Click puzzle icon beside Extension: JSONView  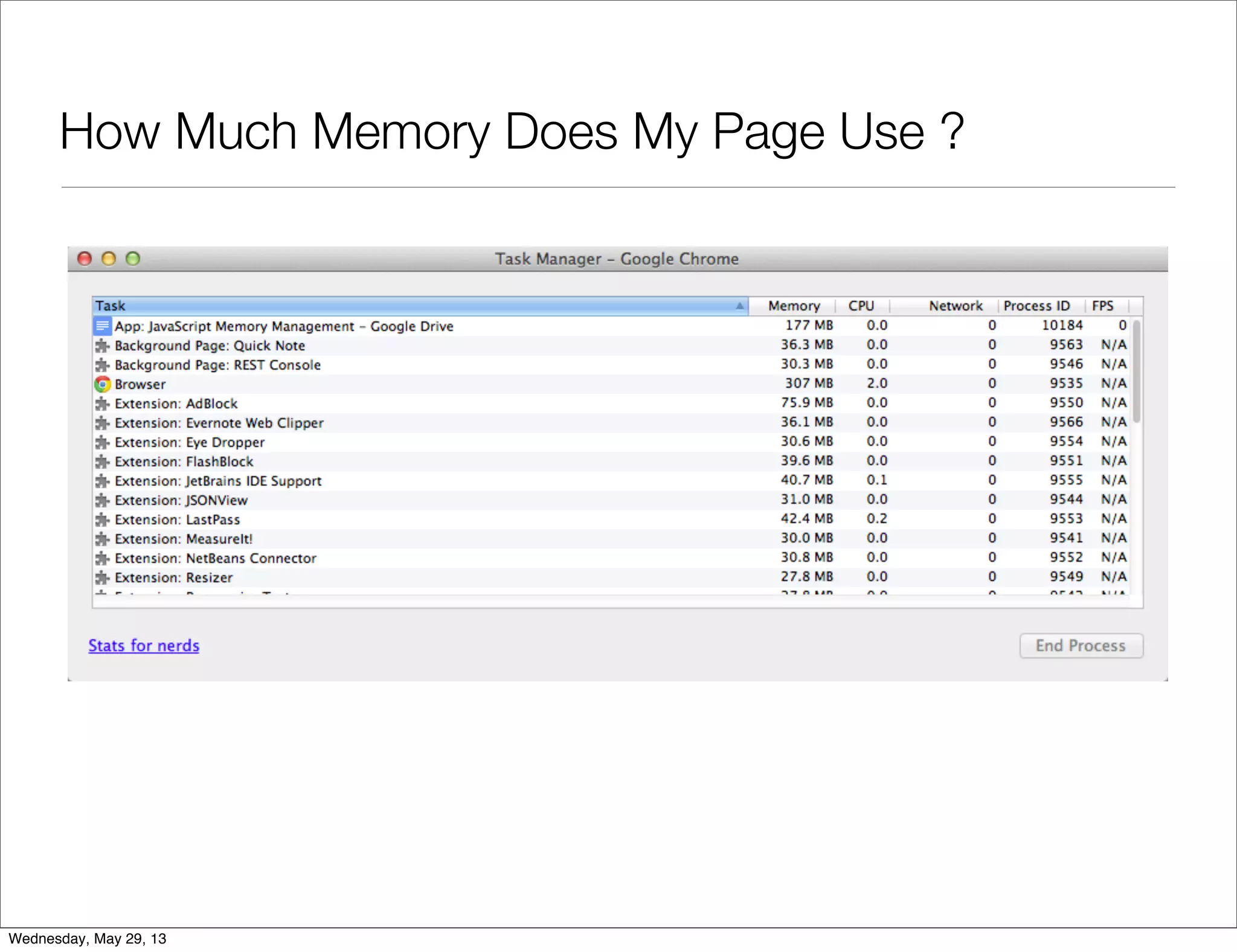(x=103, y=500)
